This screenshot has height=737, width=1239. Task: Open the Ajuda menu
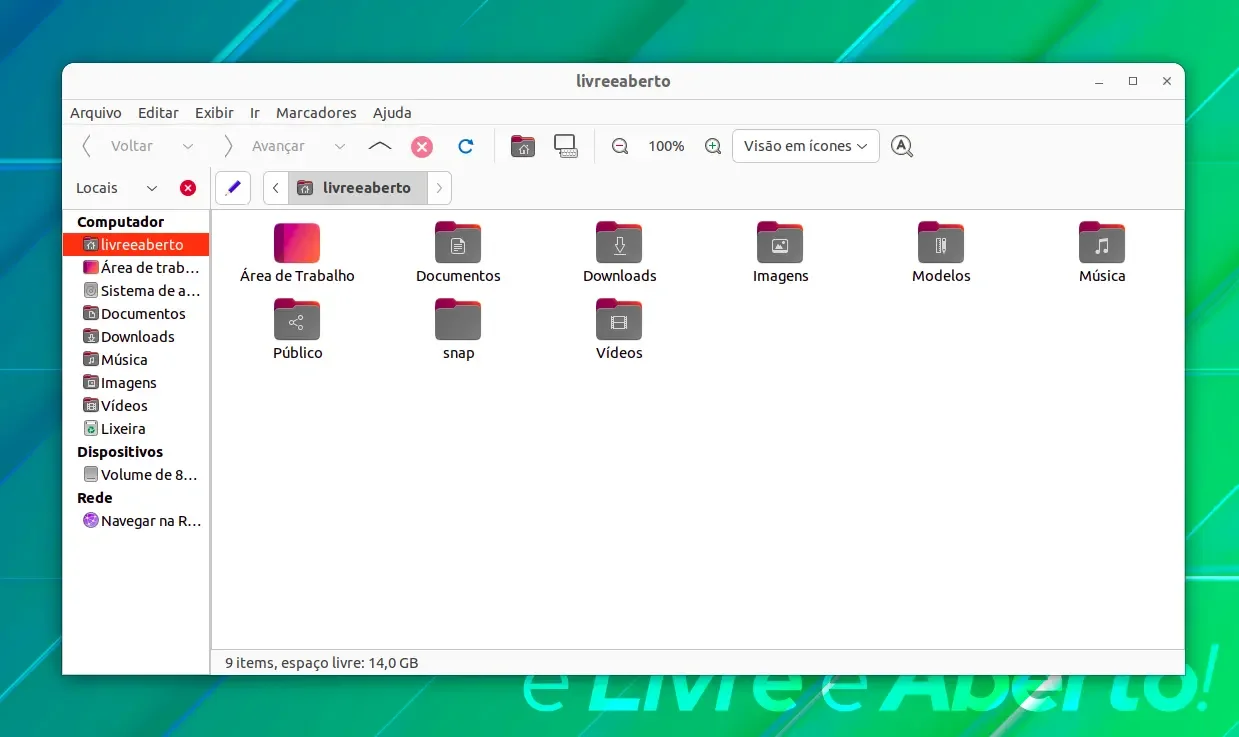(x=392, y=113)
